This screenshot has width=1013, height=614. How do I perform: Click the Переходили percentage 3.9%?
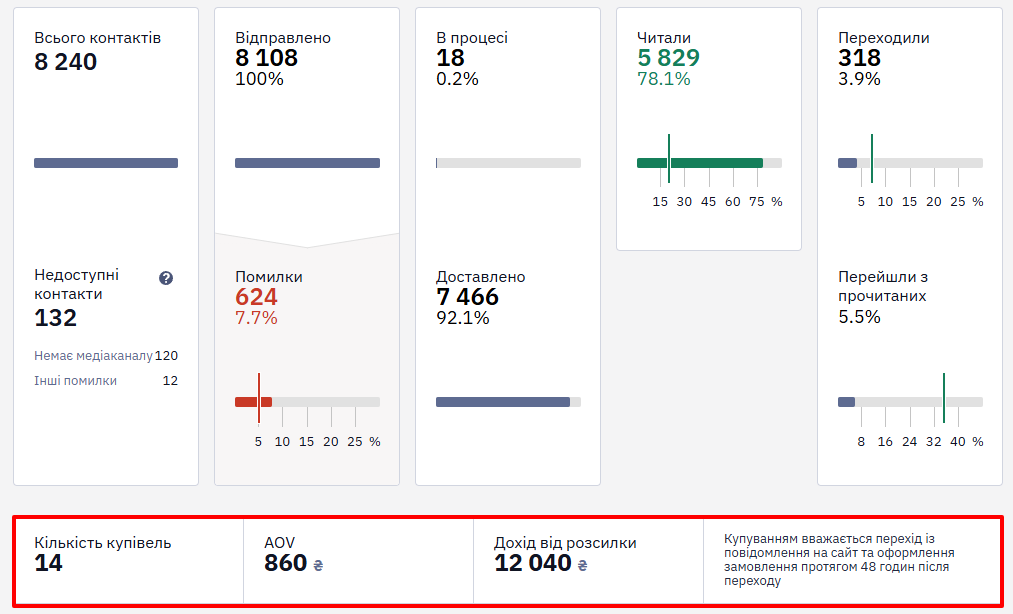pos(859,79)
